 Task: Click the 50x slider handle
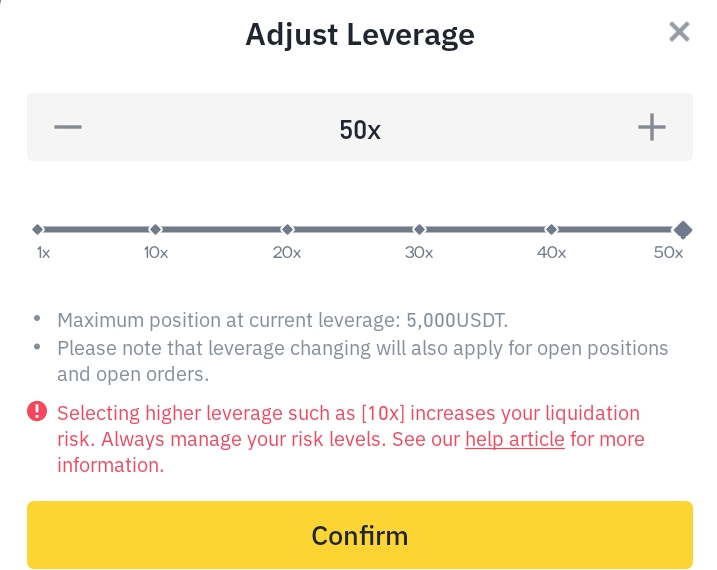pos(683,229)
